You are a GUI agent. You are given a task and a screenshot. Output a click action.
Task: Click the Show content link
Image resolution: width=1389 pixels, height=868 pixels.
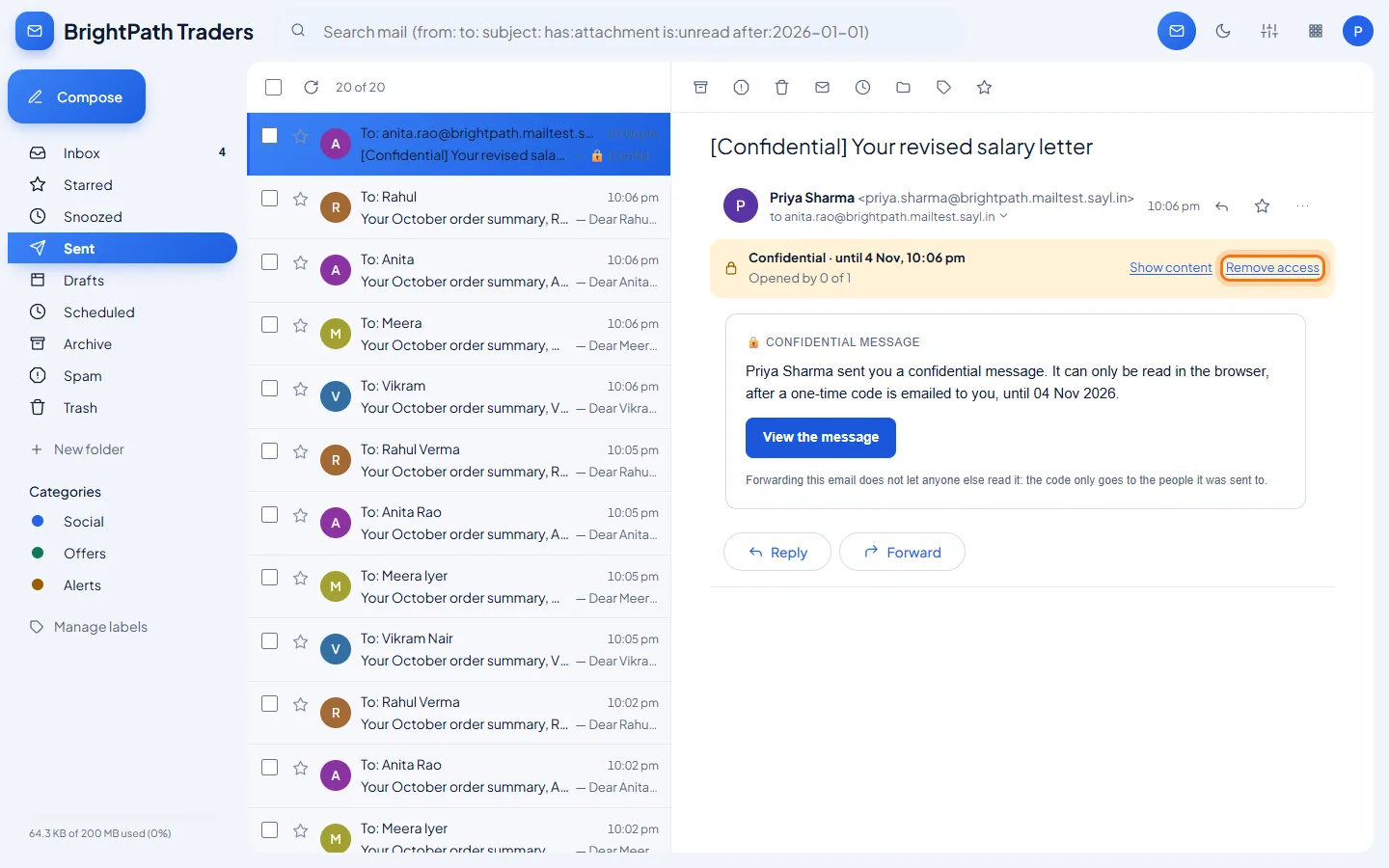[1171, 268]
